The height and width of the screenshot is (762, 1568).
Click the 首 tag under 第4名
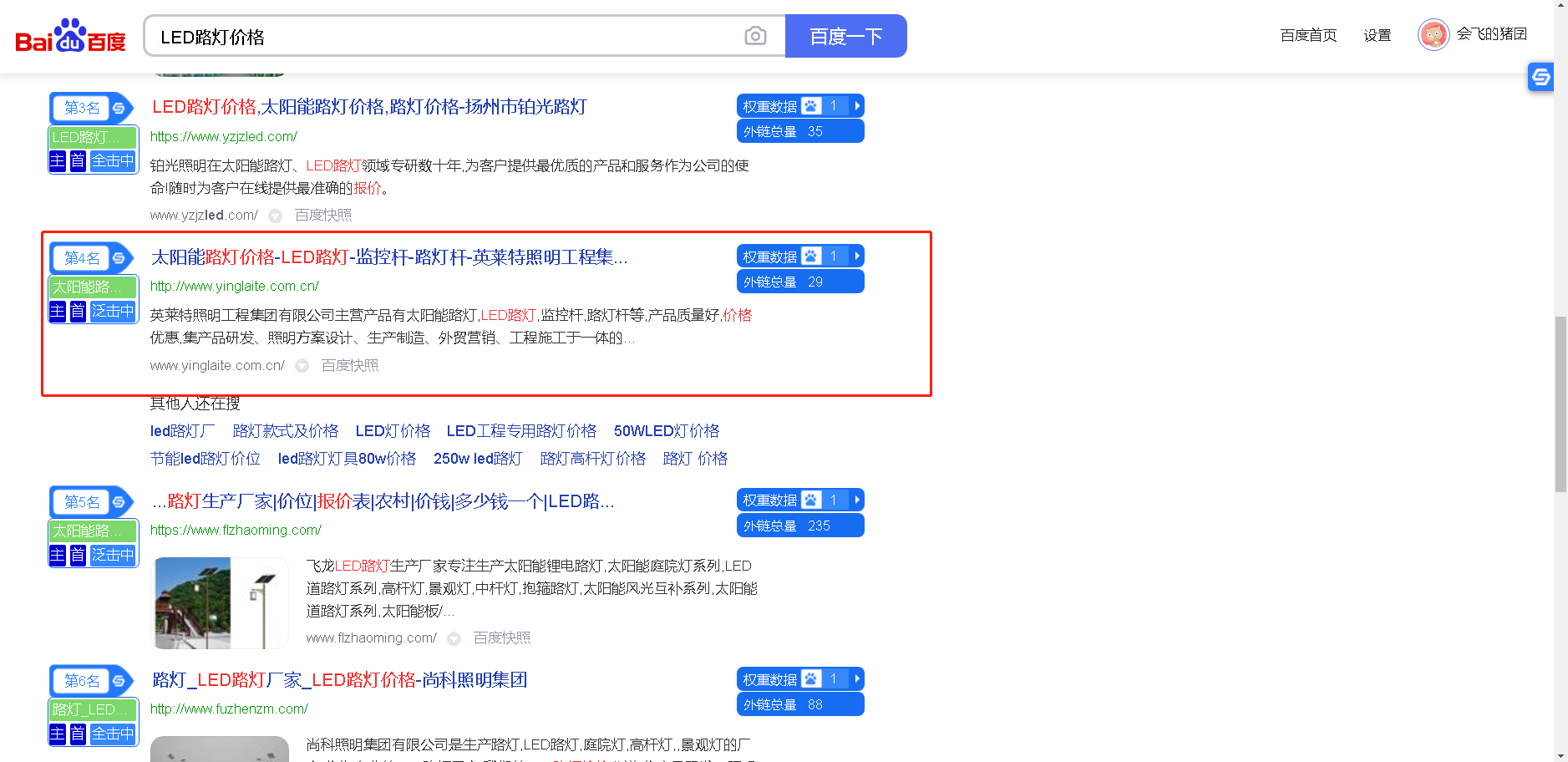pyautogui.click(x=78, y=312)
